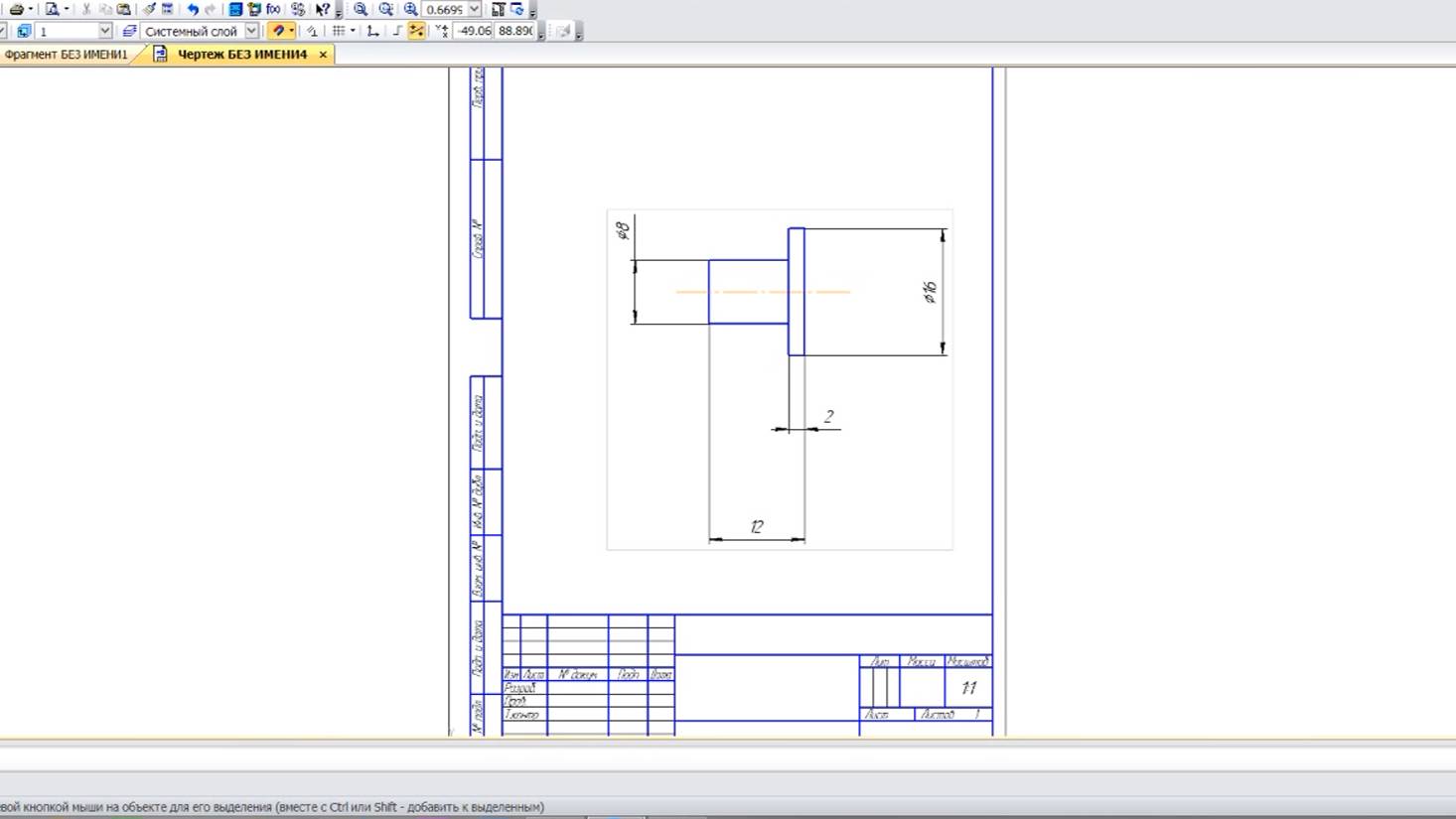Click the Local Coordinate System icon

tap(372, 31)
